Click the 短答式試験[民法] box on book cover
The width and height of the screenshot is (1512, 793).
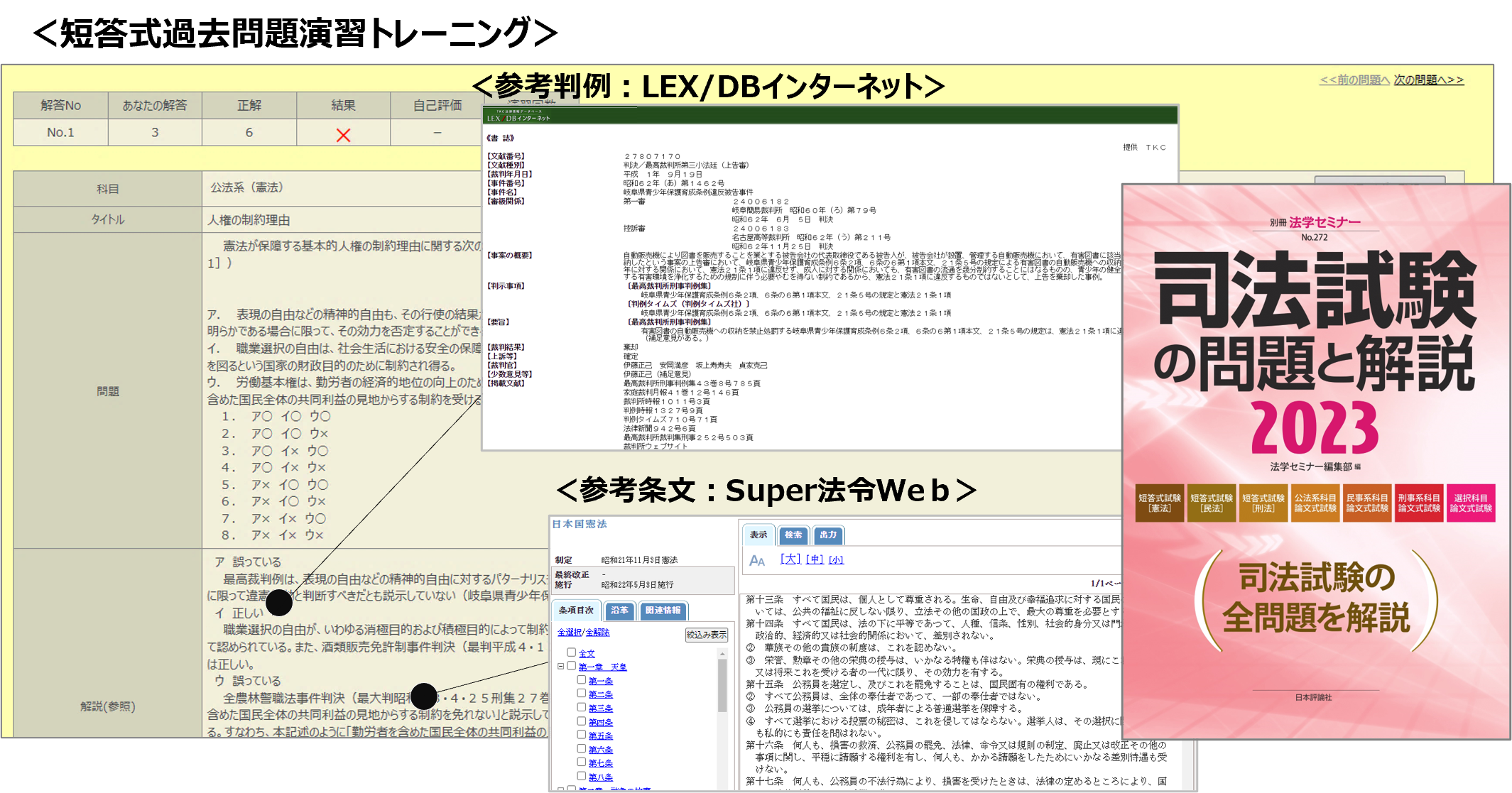(x=1212, y=503)
